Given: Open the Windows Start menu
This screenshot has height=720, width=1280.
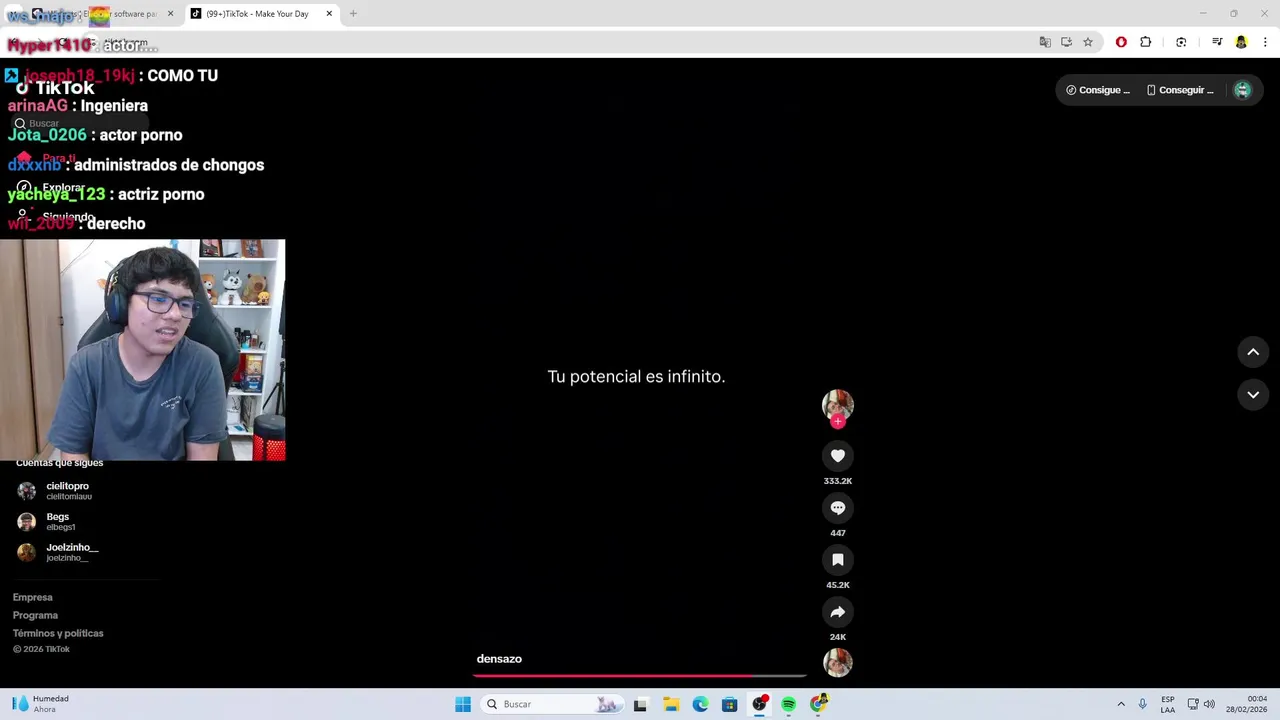Looking at the screenshot, I should click(x=463, y=704).
